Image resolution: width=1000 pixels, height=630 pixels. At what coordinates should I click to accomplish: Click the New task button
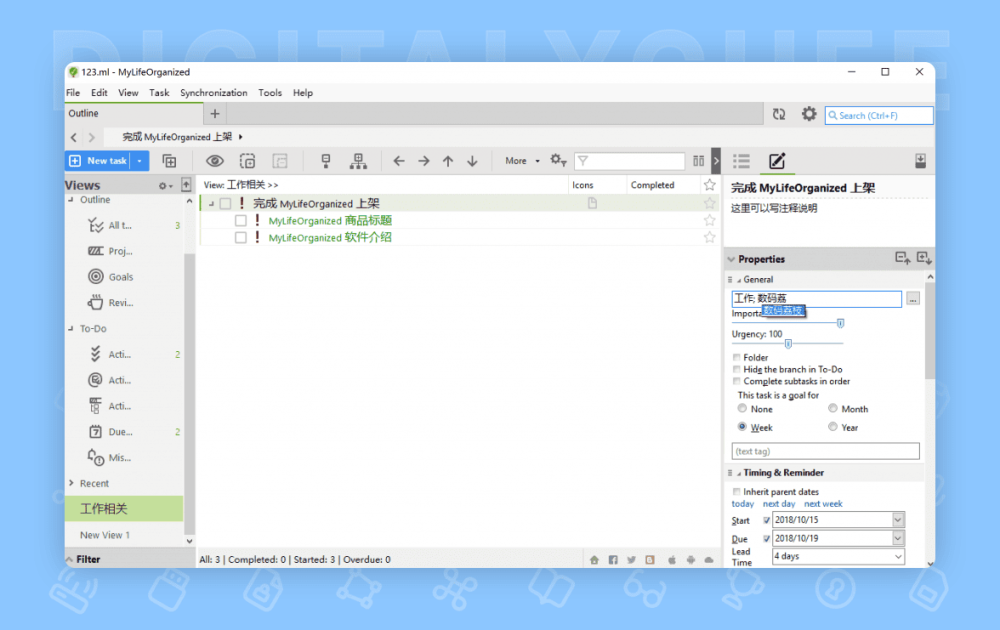(x=98, y=161)
